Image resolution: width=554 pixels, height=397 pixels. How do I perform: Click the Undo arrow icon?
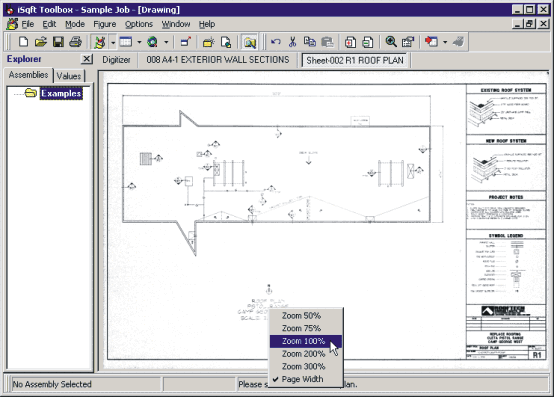coord(276,42)
